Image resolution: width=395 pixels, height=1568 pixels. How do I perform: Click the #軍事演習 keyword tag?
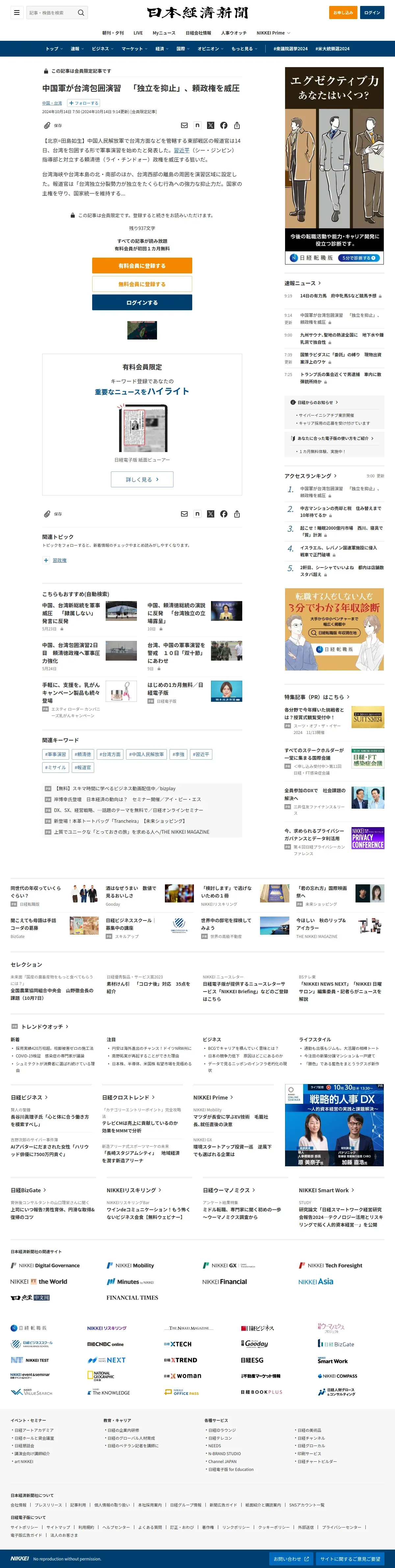(55, 754)
